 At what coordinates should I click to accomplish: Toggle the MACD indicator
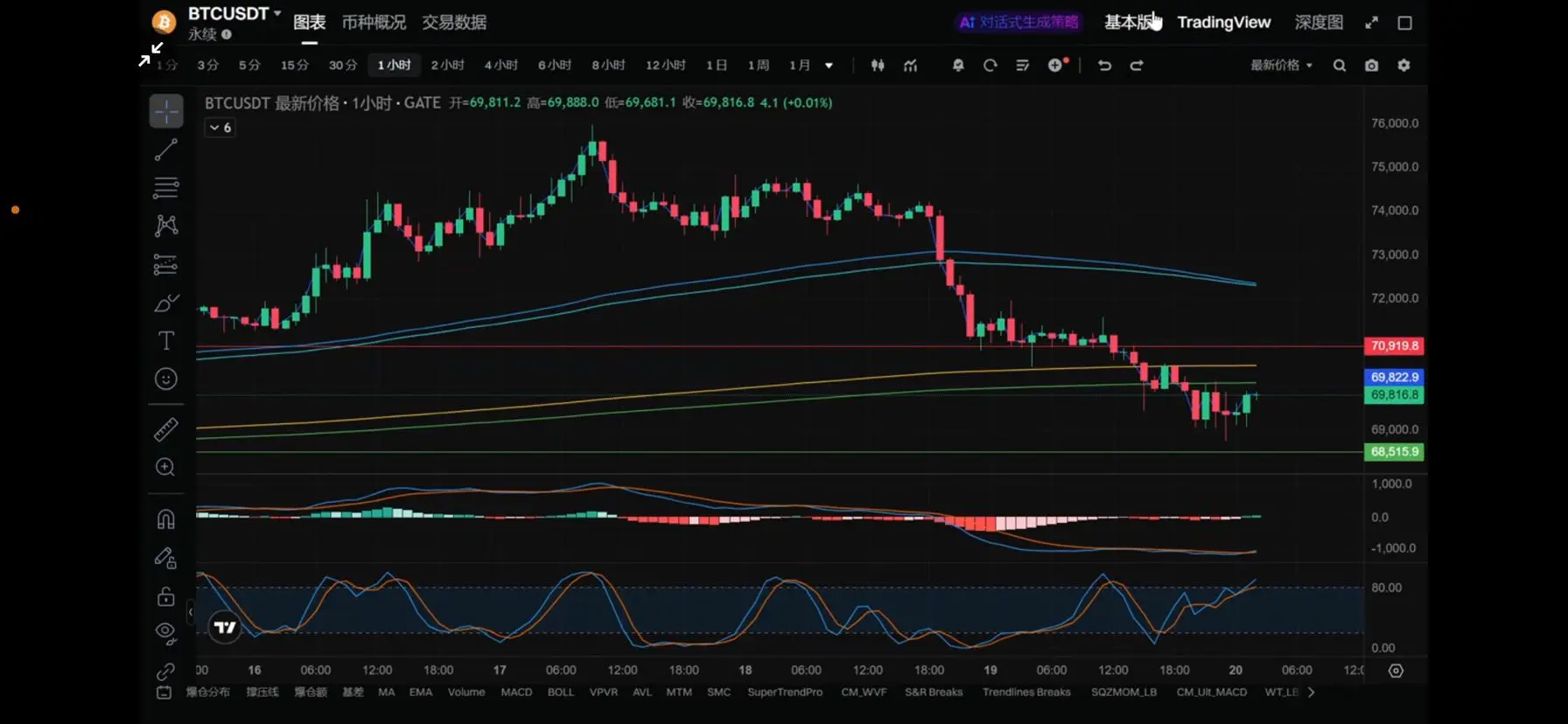516,693
